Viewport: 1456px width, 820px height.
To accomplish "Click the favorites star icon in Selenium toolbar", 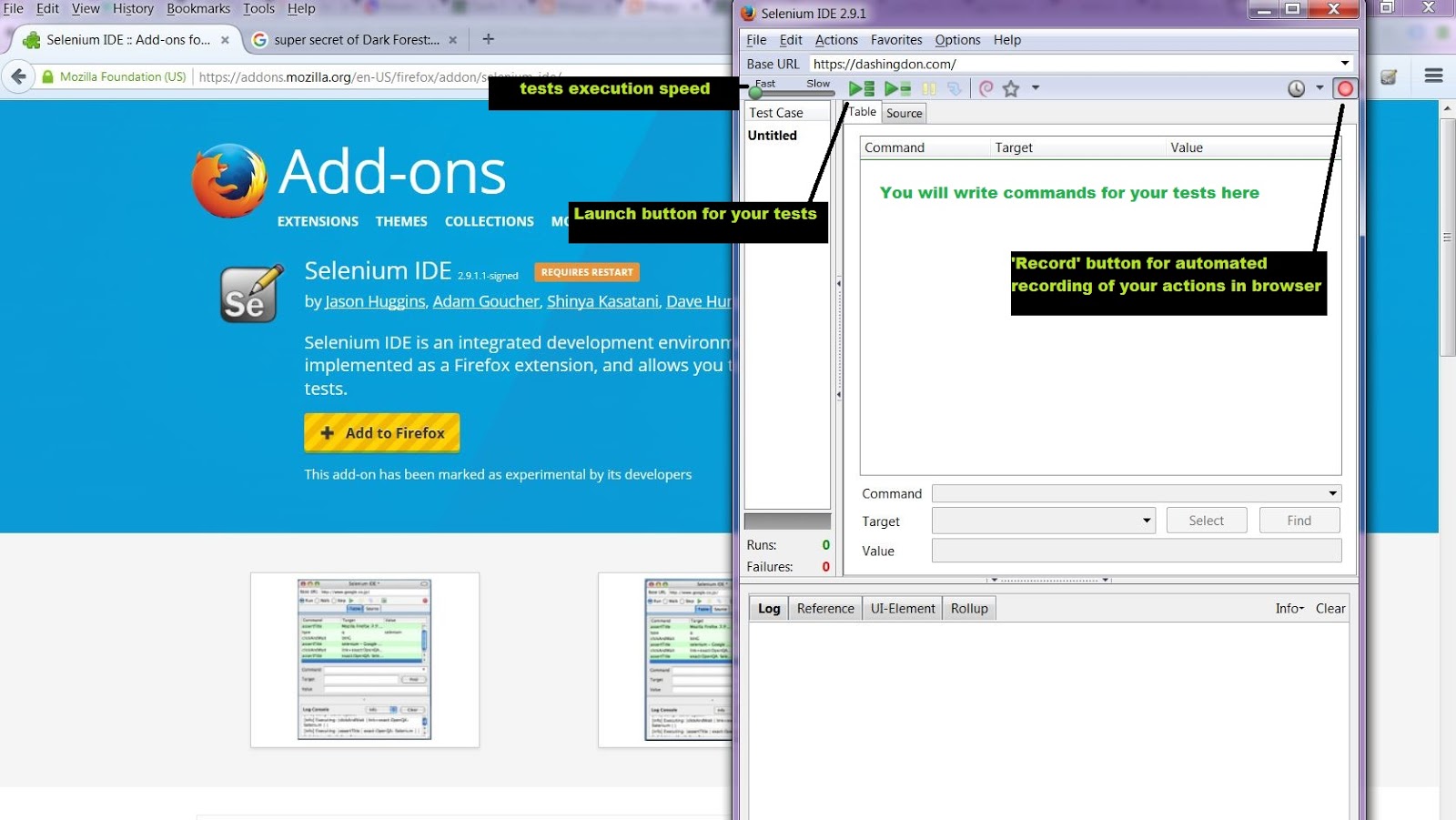I will tap(1011, 88).
